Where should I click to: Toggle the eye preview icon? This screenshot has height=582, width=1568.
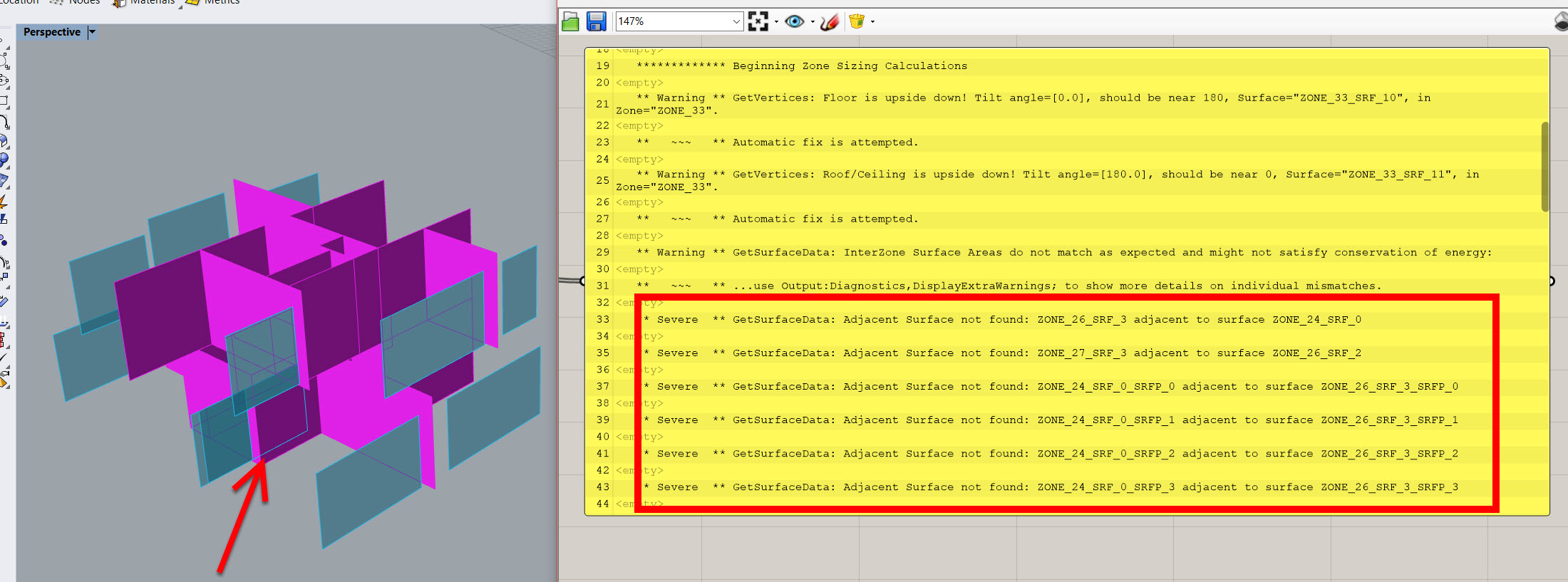(794, 21)
